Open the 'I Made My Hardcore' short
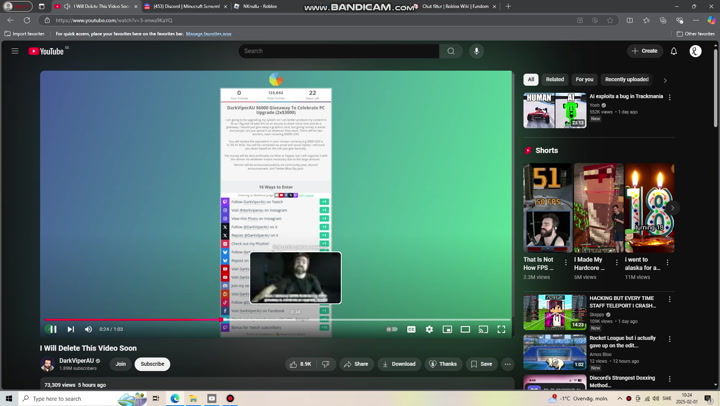This screenshot has width=720, height=406. (x=598, y=208)
